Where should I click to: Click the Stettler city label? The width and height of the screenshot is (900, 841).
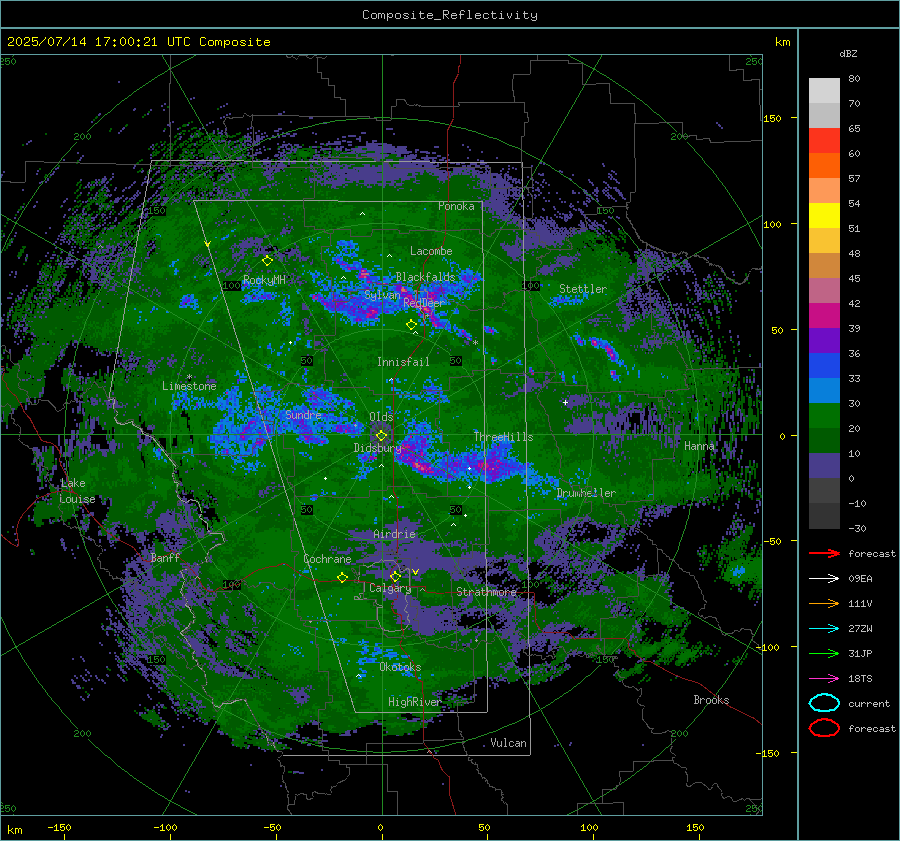pyautogui.click(x=583, y=289)
